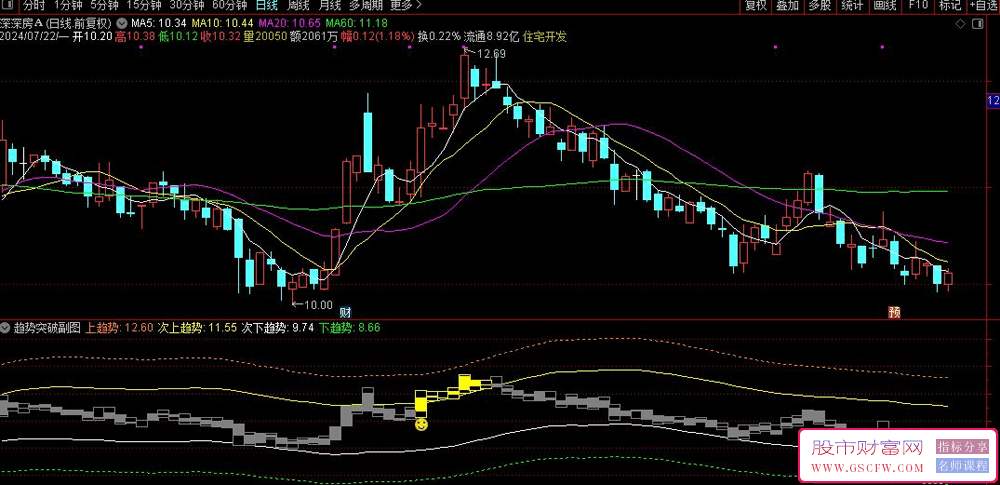
Task: Click the 叠加 overlay button
Action: click(x=788, y=6)
